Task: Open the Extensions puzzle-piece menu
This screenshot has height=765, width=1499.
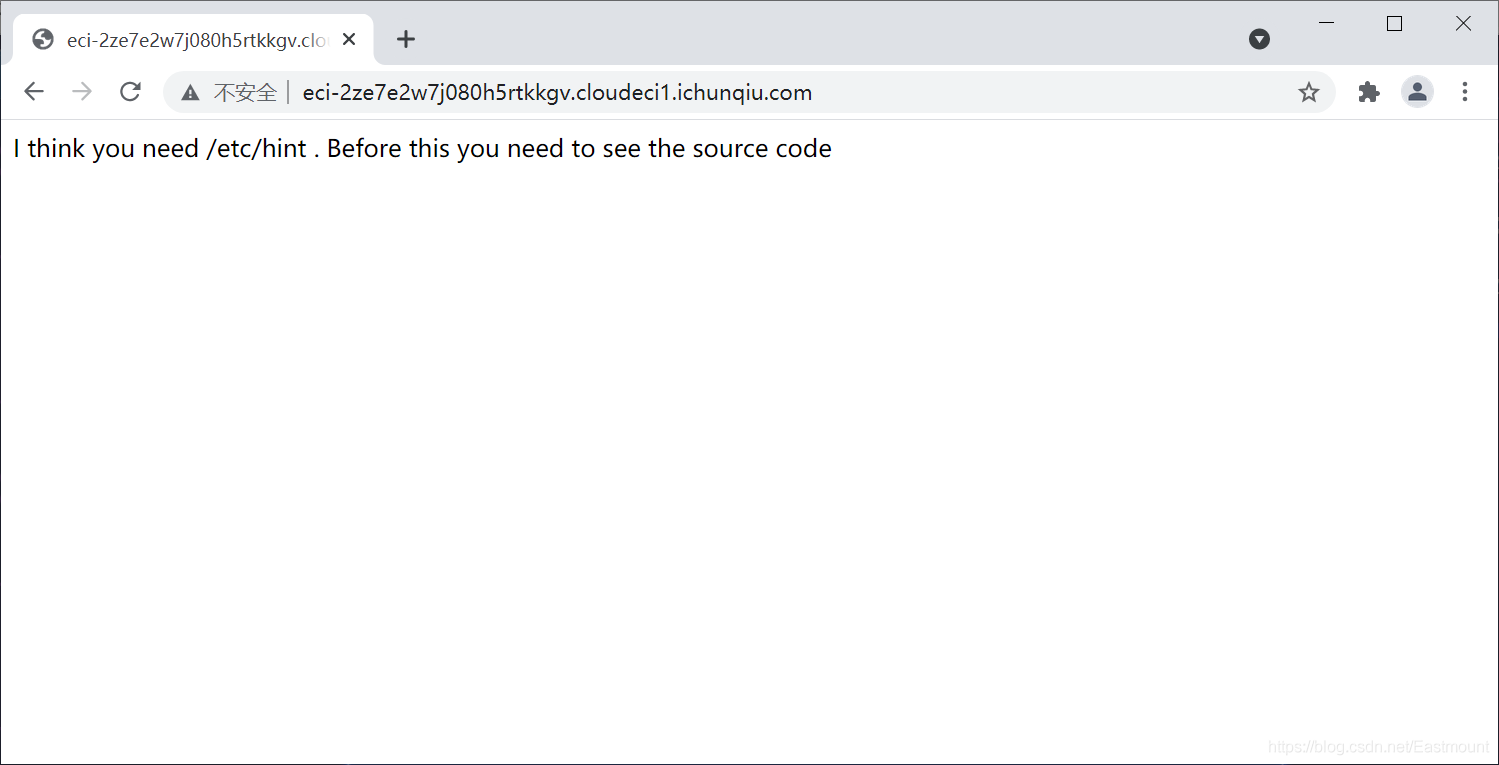Action: click(x=1369, y=92)
